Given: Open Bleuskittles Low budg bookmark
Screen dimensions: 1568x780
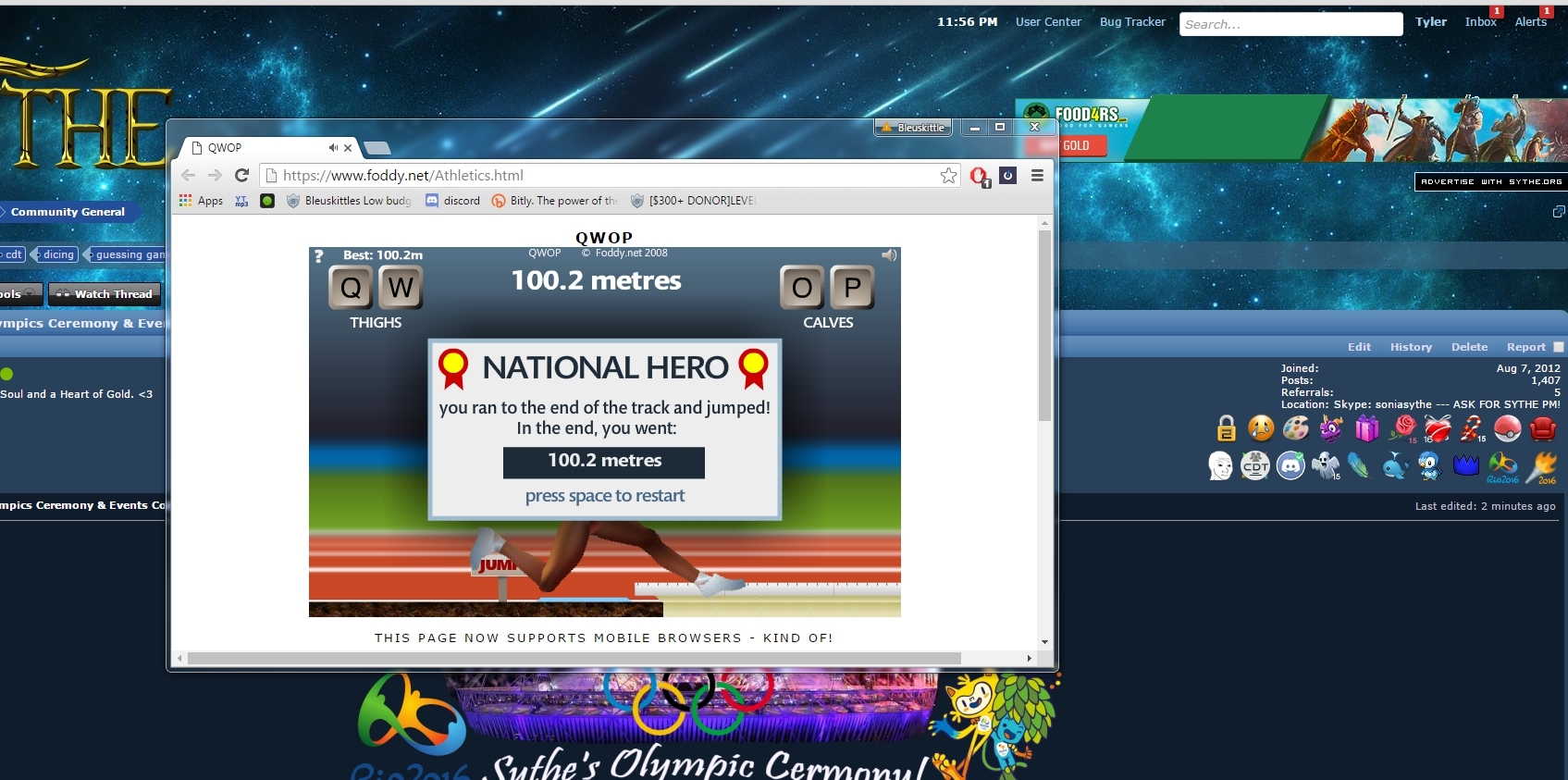Looking at the screenshot, I should pyautogui.click(x=349, y=201).
